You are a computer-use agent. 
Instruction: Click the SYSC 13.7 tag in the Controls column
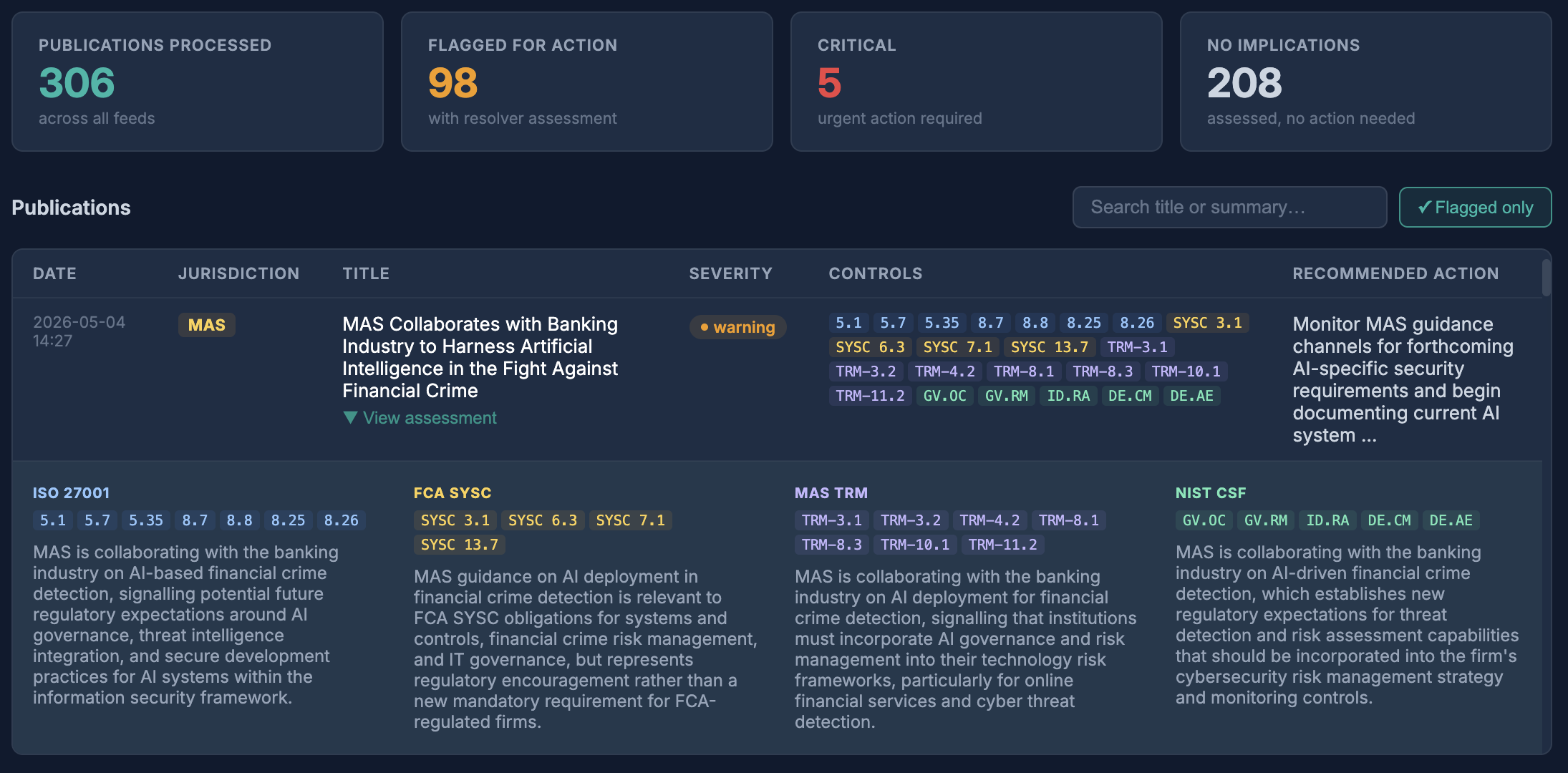pos(1049,347)
